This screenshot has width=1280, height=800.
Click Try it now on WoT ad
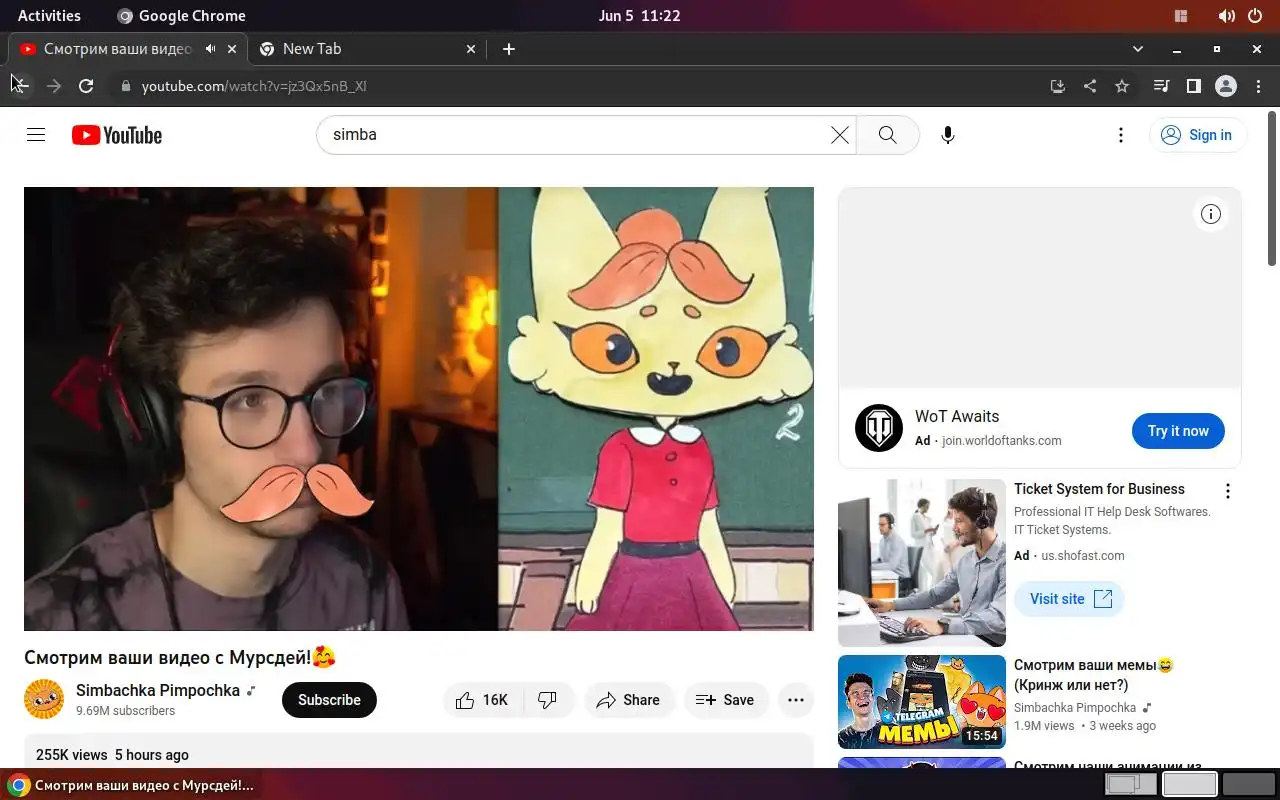point(1178,431)
